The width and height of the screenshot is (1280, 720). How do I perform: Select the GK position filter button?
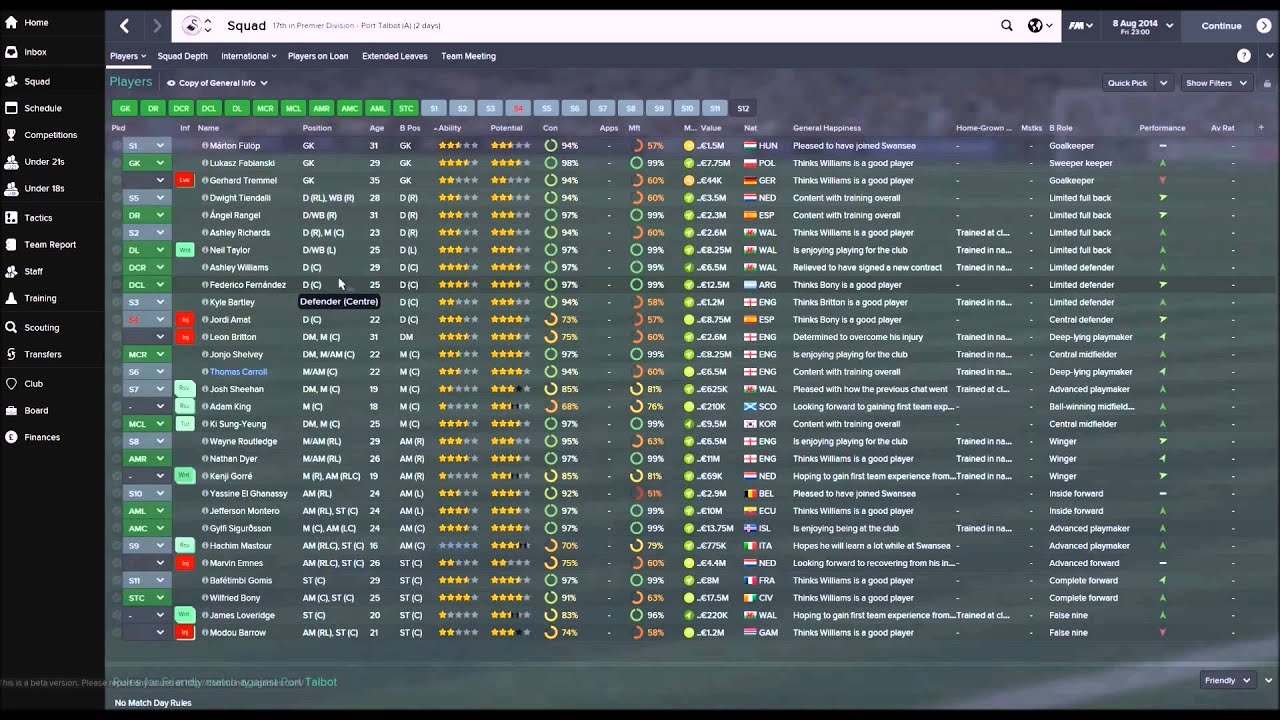[125, 108]
